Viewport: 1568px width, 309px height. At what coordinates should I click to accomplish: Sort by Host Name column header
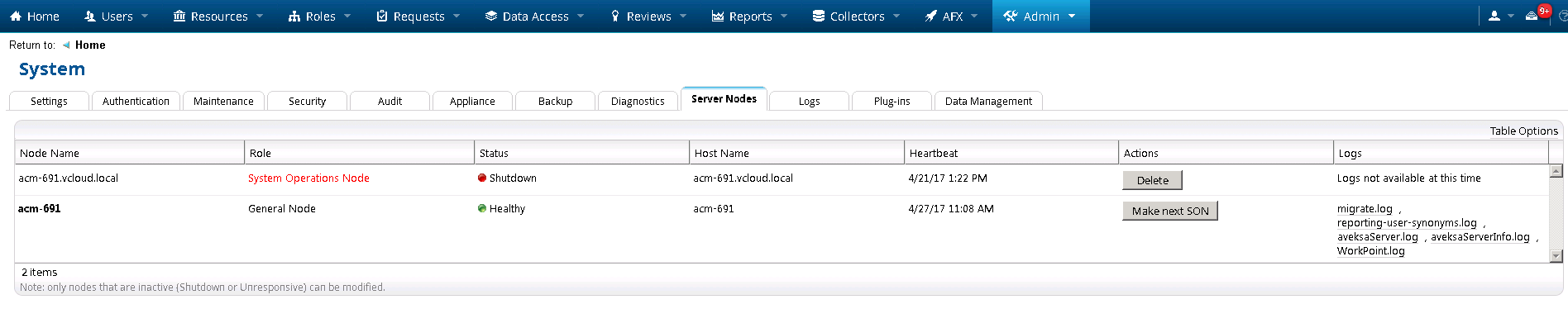point(797,153)
